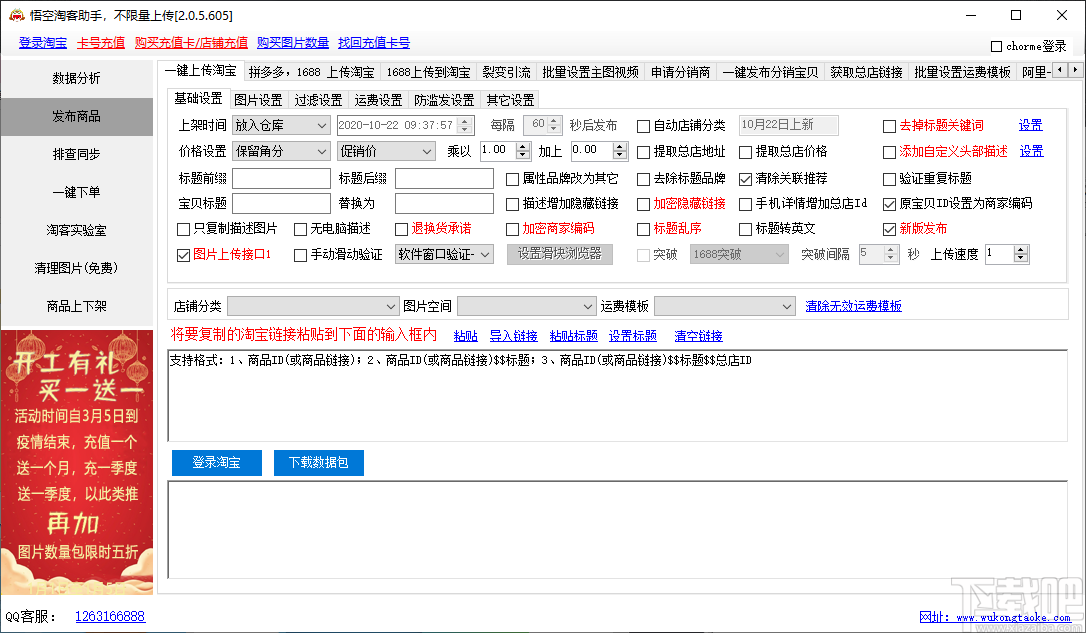This screenshot has width=1086, height=633.
Task: Enable 手动滑动验证 checkbox
Action: coord(301,256)
